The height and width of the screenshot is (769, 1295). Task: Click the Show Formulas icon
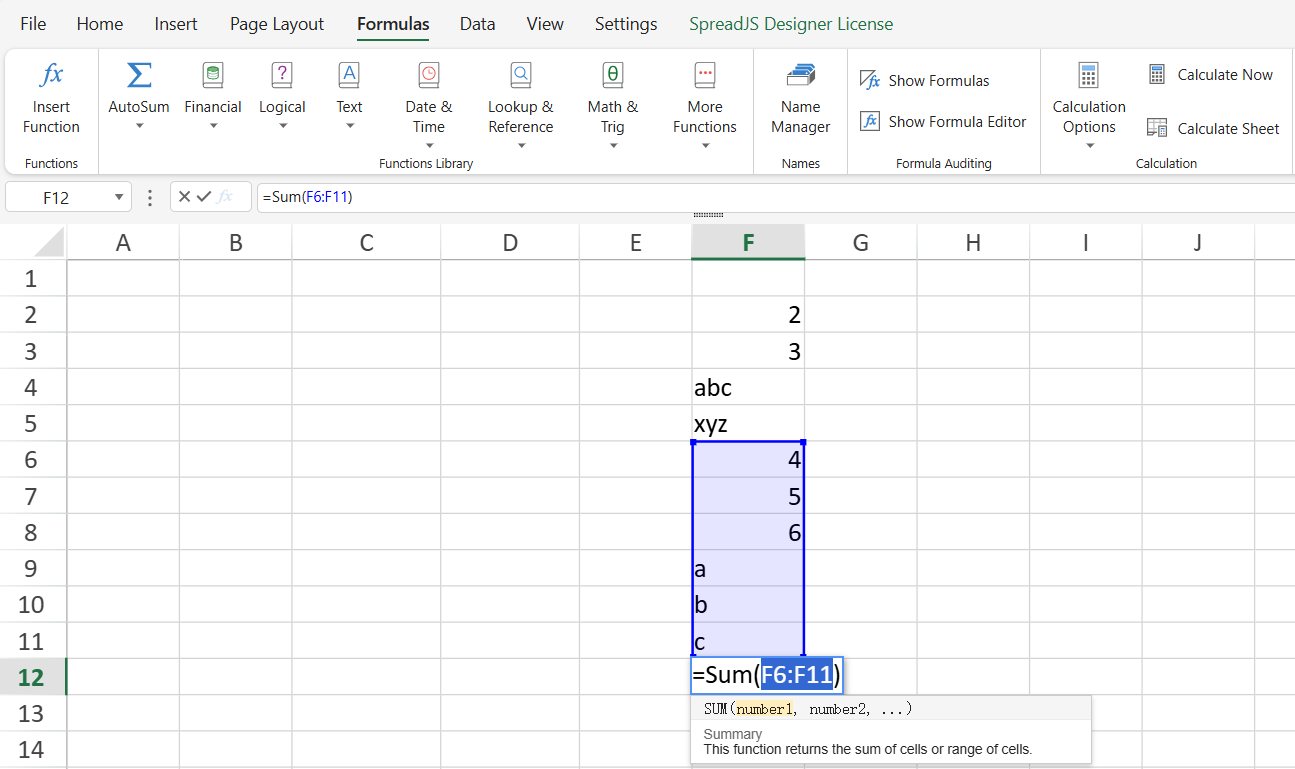pyautogui.click(x=870, y=80)
